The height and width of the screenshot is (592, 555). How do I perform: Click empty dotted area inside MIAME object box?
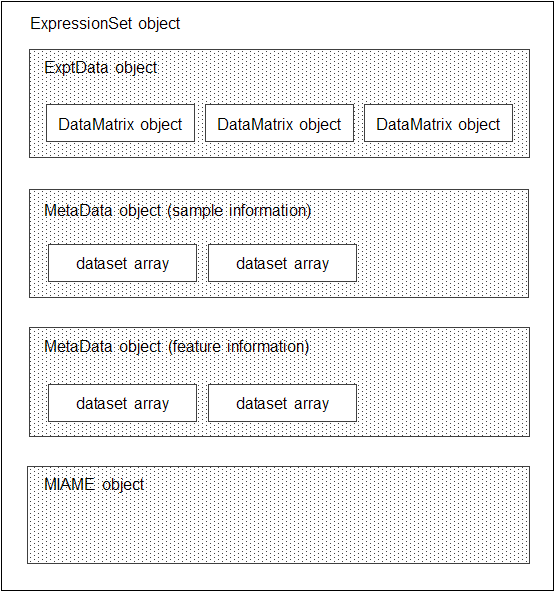pyautogui.click(x=279, y=529)
